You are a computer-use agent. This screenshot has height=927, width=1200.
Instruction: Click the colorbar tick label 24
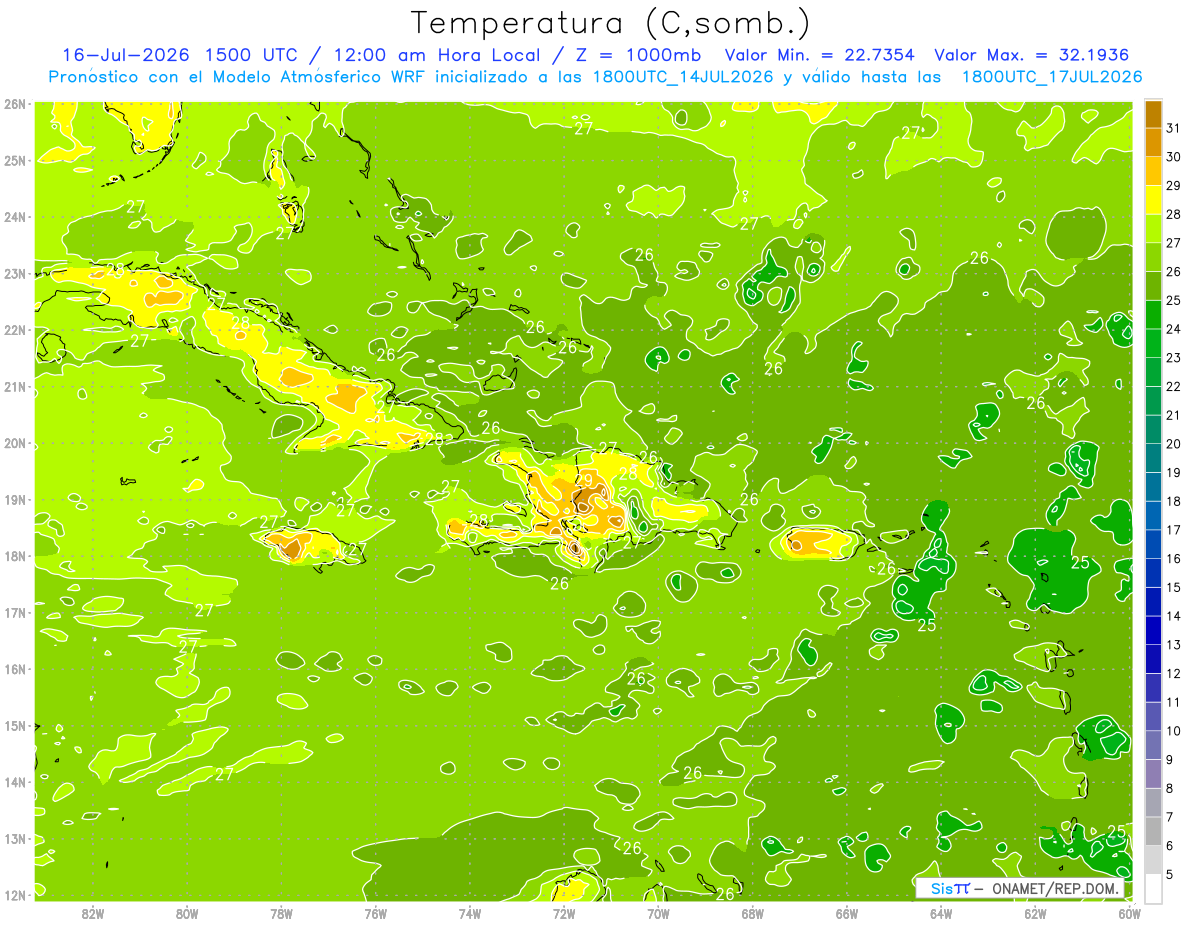point(1173,329)
